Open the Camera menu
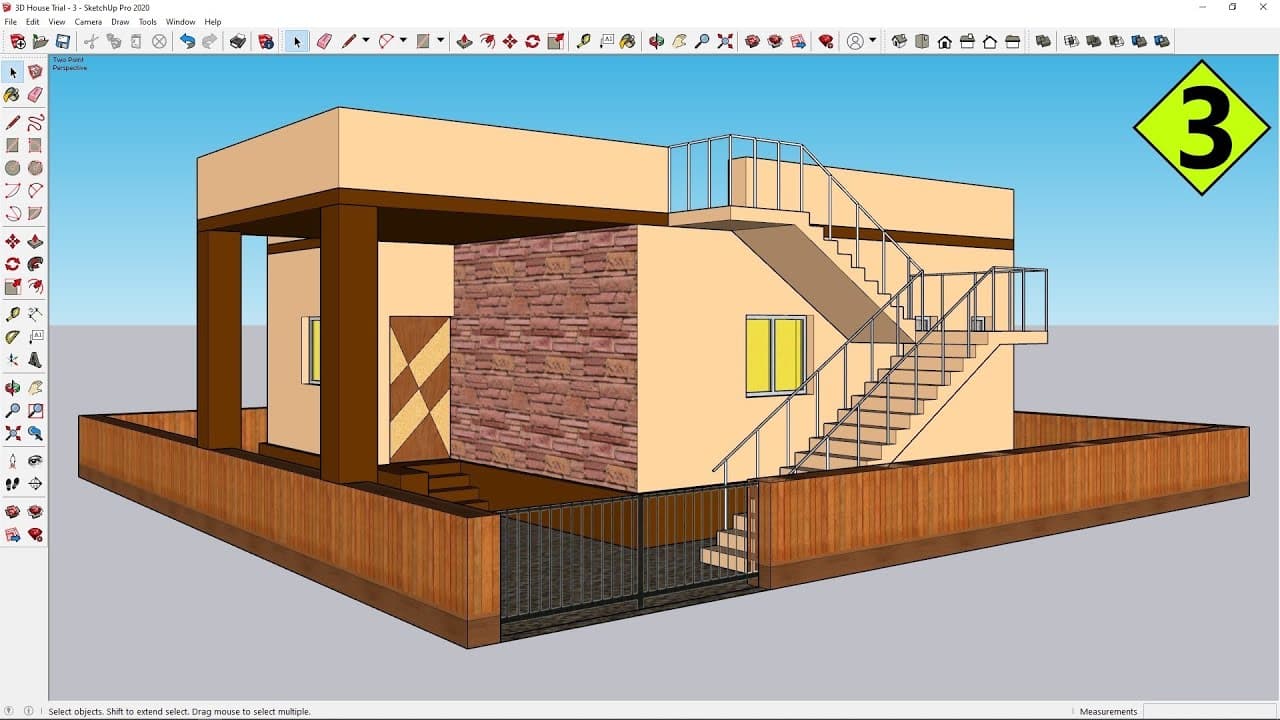Image resolution: width=1280 pixels, height=720 pixels. click(88, 21)
